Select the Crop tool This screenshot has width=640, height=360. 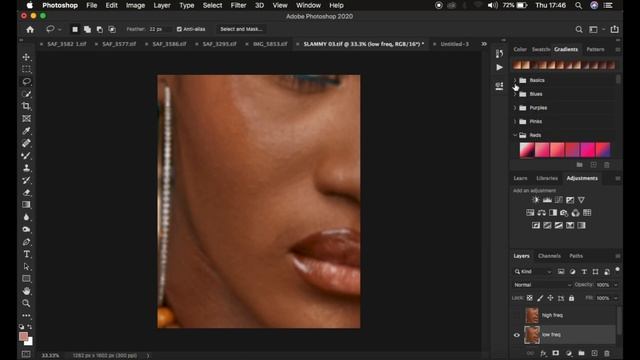click(x=27, y=106)
